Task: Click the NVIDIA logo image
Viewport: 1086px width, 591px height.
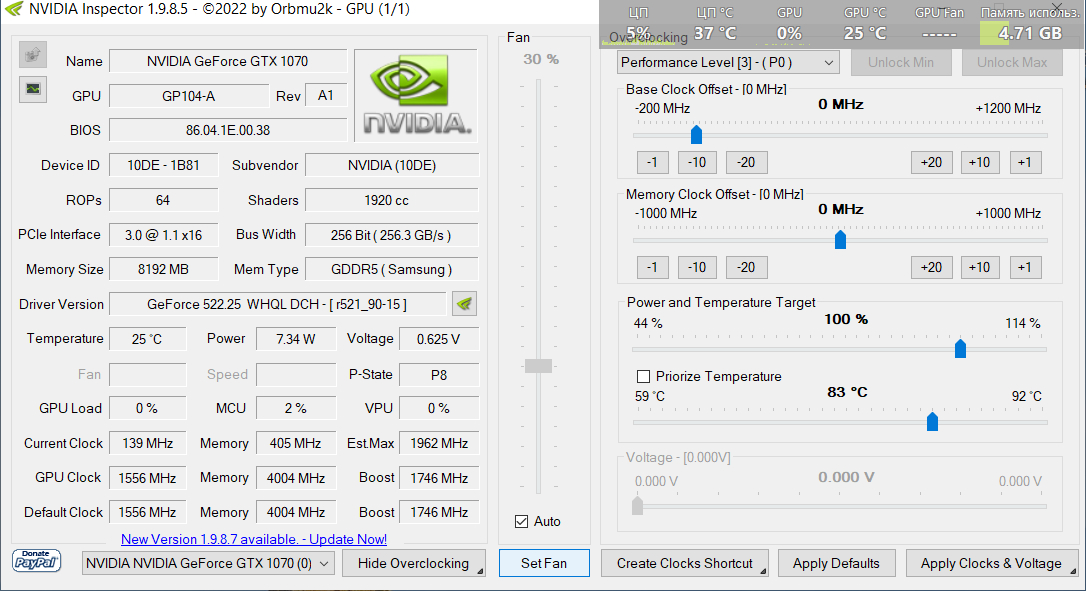Action: click(x=416, y=96)
